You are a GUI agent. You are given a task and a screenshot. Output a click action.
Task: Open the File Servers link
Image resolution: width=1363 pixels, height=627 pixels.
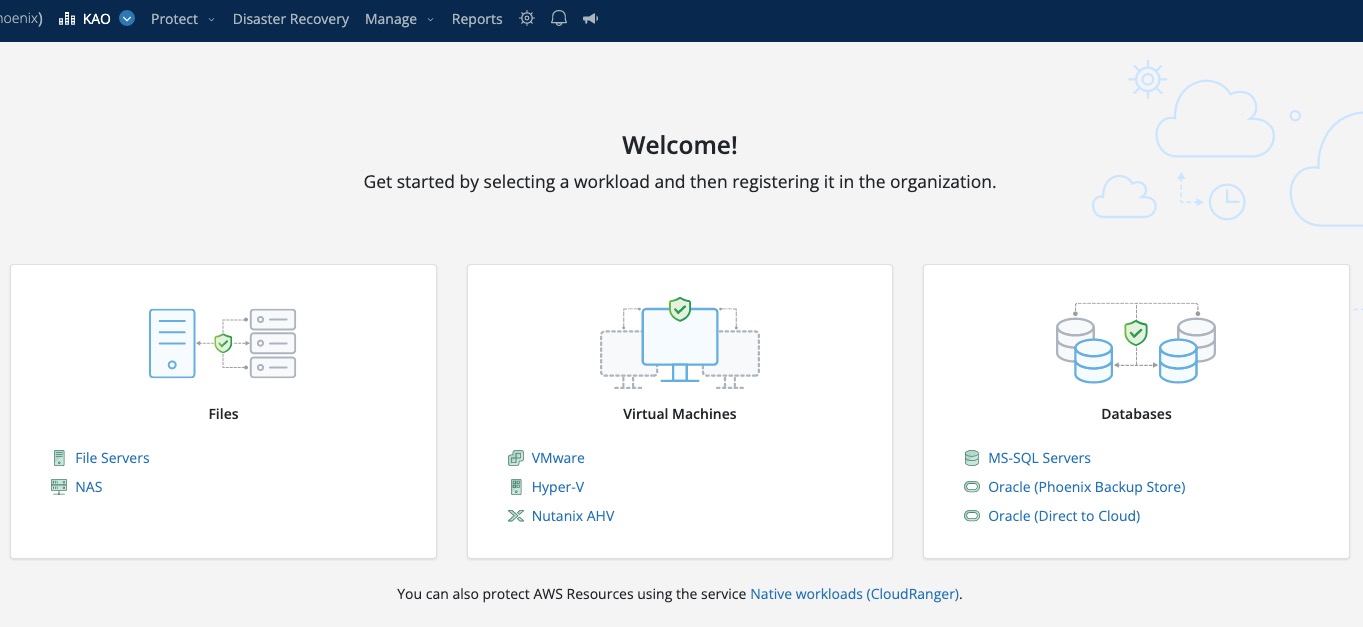[x=112, y=458]
